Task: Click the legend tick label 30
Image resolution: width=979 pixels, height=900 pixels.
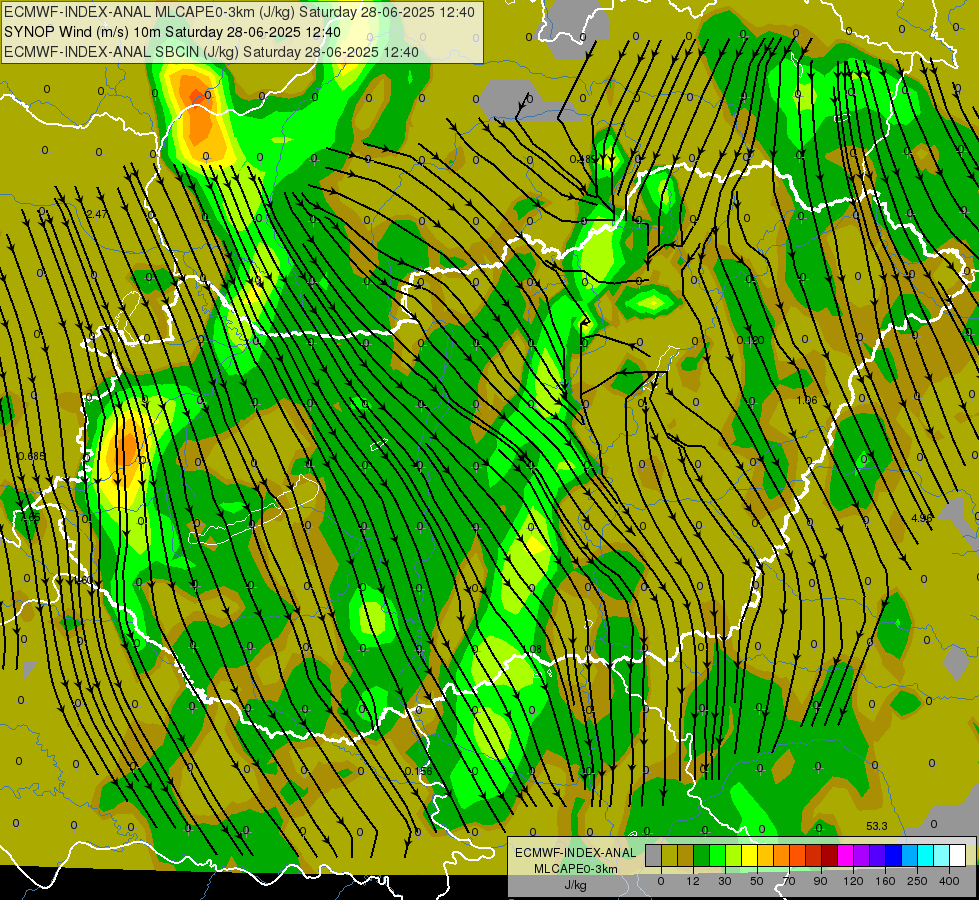Action: point(725,881)
